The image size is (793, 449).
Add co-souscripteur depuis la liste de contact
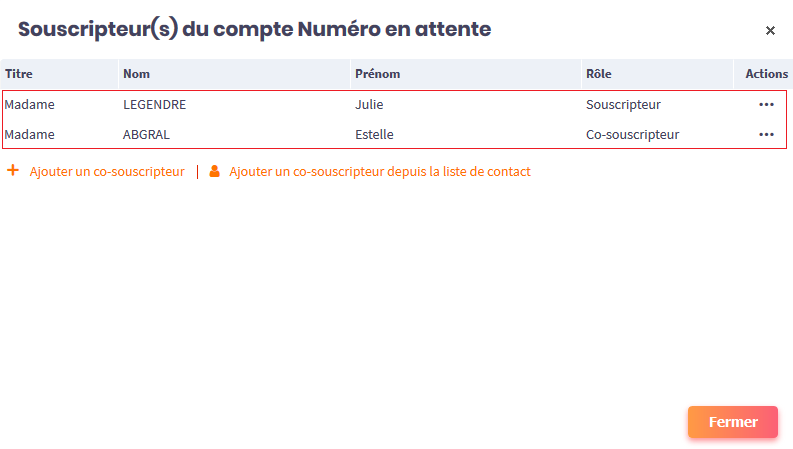[379, 172]
